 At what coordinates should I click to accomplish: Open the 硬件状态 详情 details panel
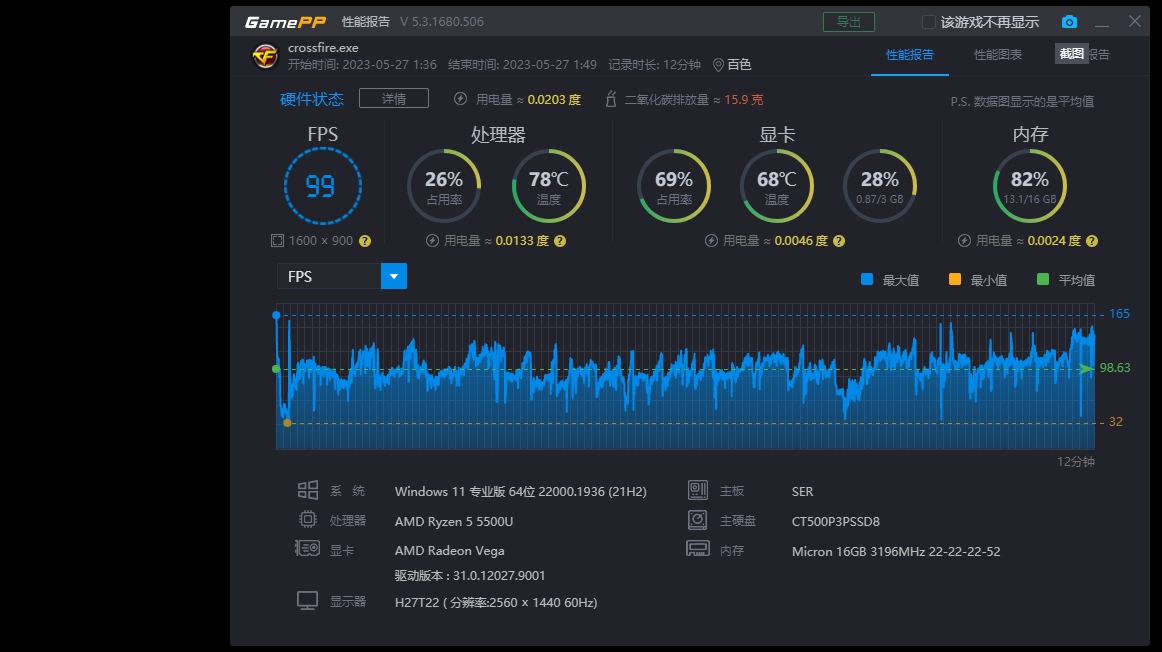[x=393, y=98]
